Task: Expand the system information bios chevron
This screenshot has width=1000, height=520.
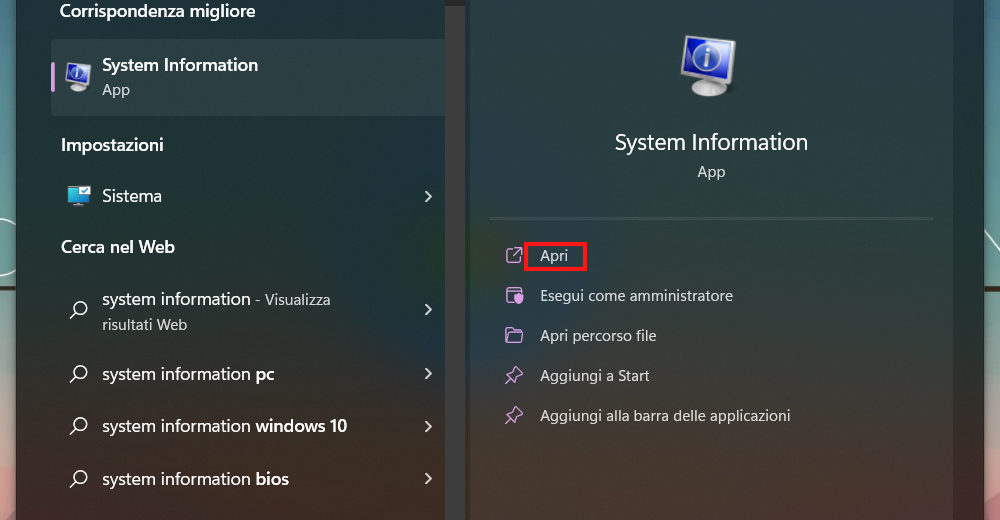Action: (428, 479)
